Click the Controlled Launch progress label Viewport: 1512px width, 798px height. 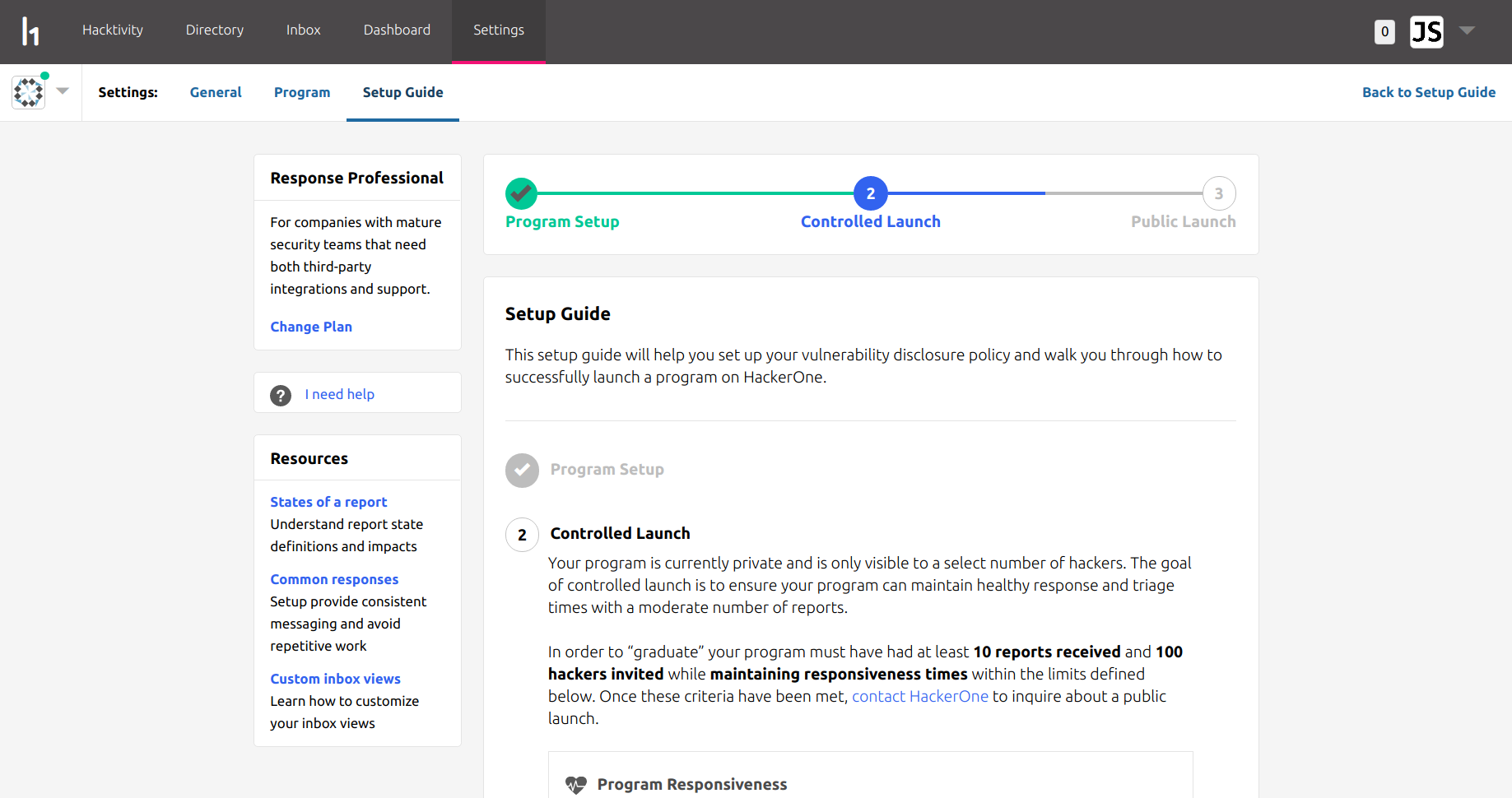click(x=871, y=221)
